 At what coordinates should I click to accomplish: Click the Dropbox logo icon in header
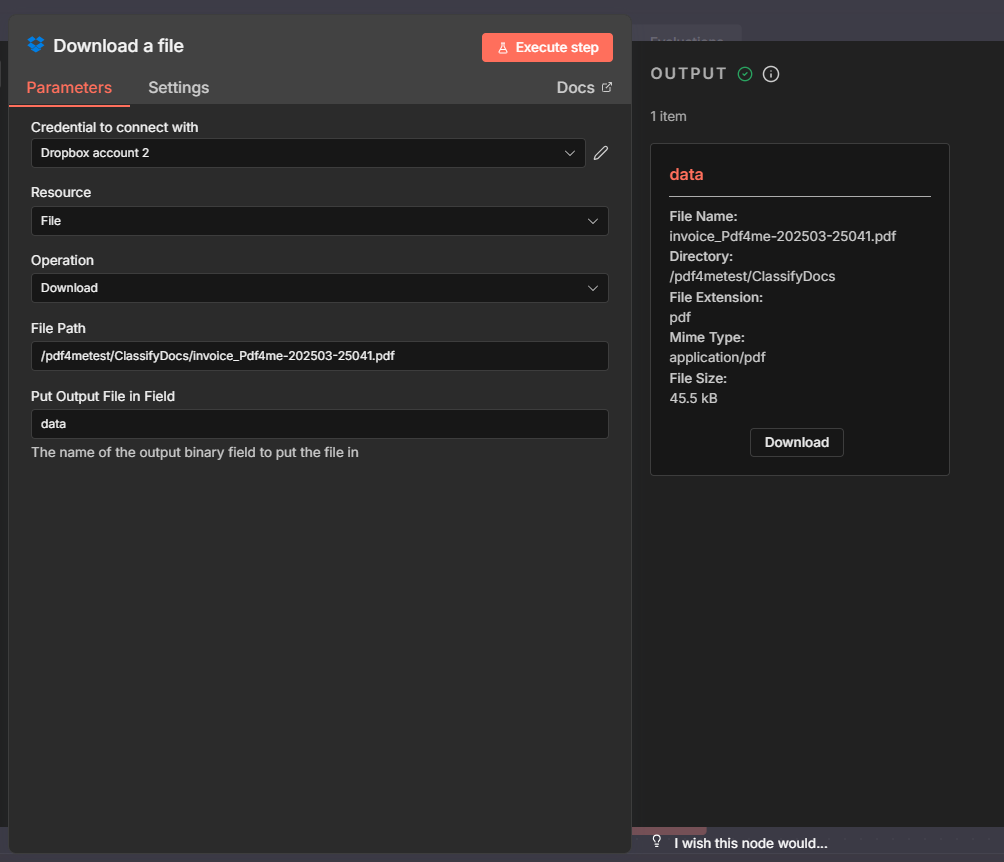coord(36,45)
